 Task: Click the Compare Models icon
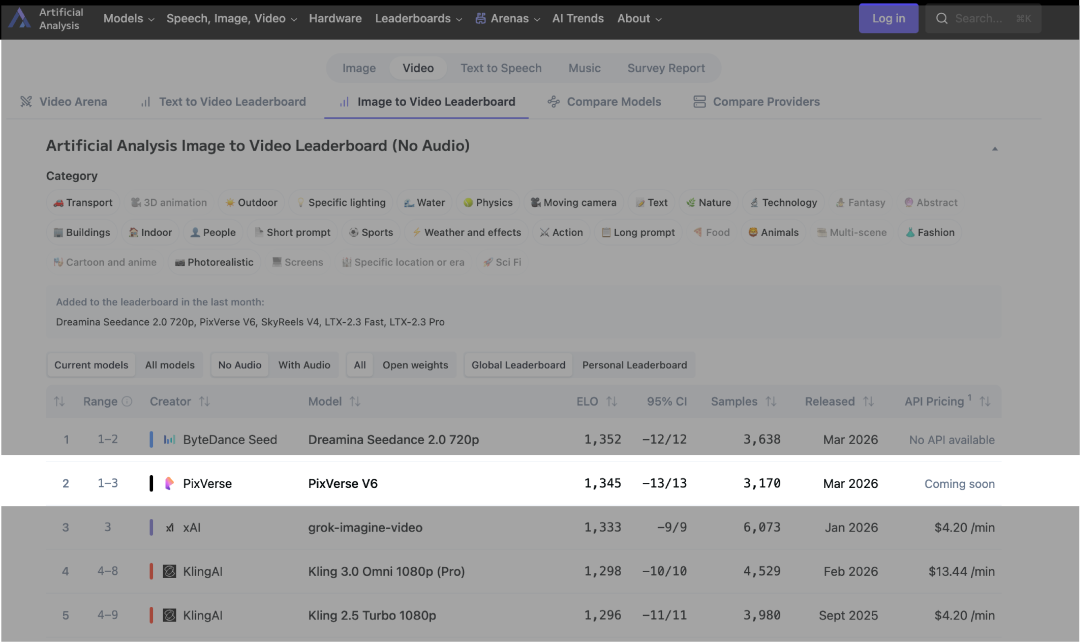553,102
